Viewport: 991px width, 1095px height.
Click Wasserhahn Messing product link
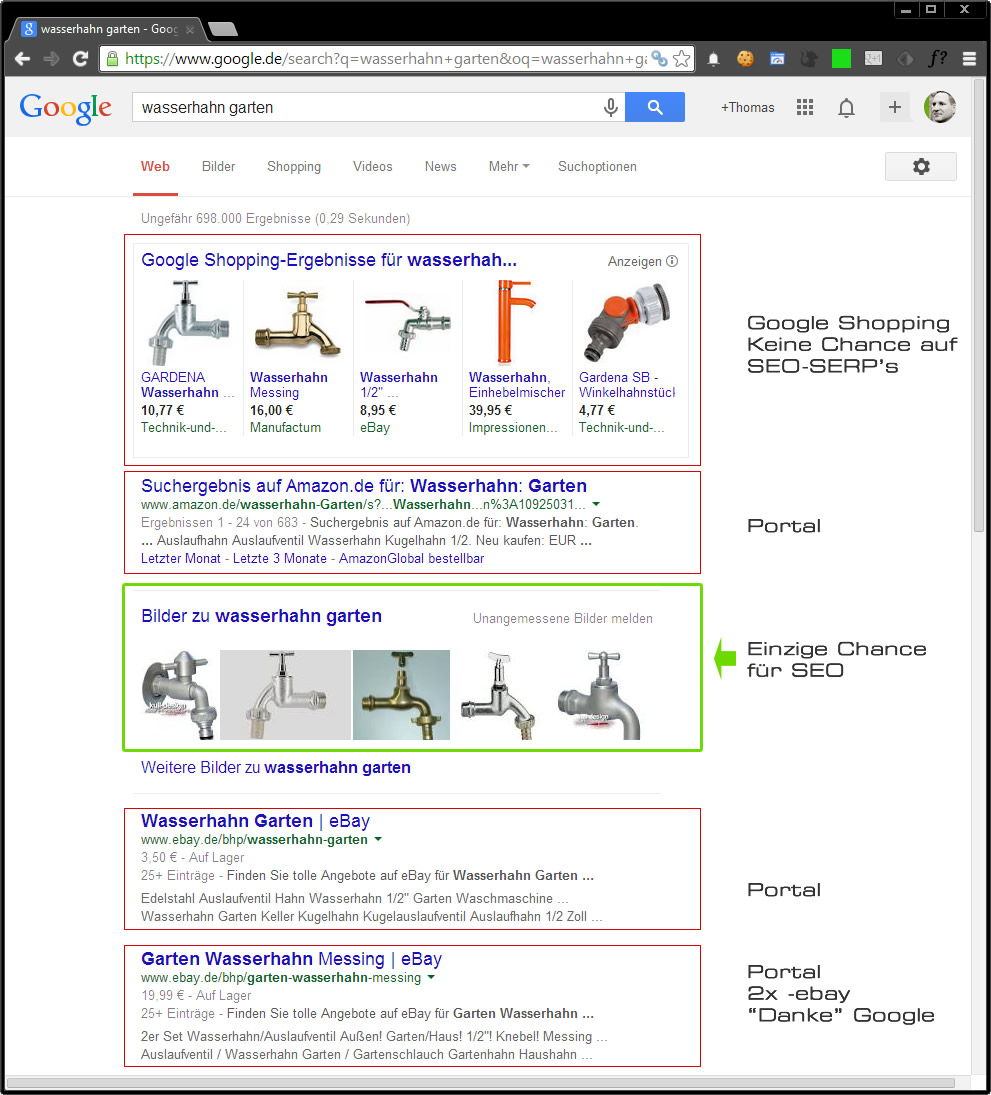click(288, 385)
